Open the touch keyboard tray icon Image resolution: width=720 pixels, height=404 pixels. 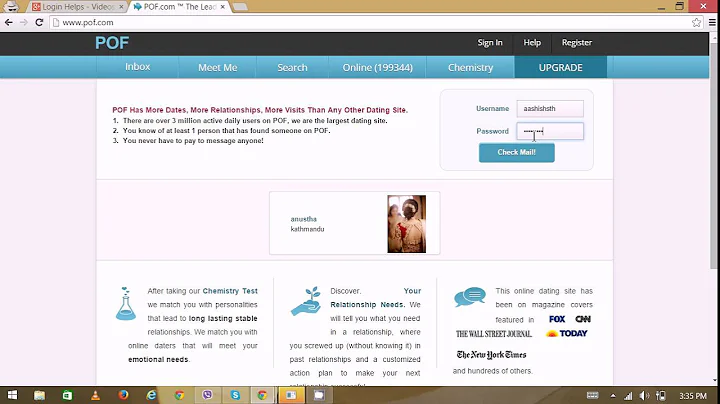592,395
